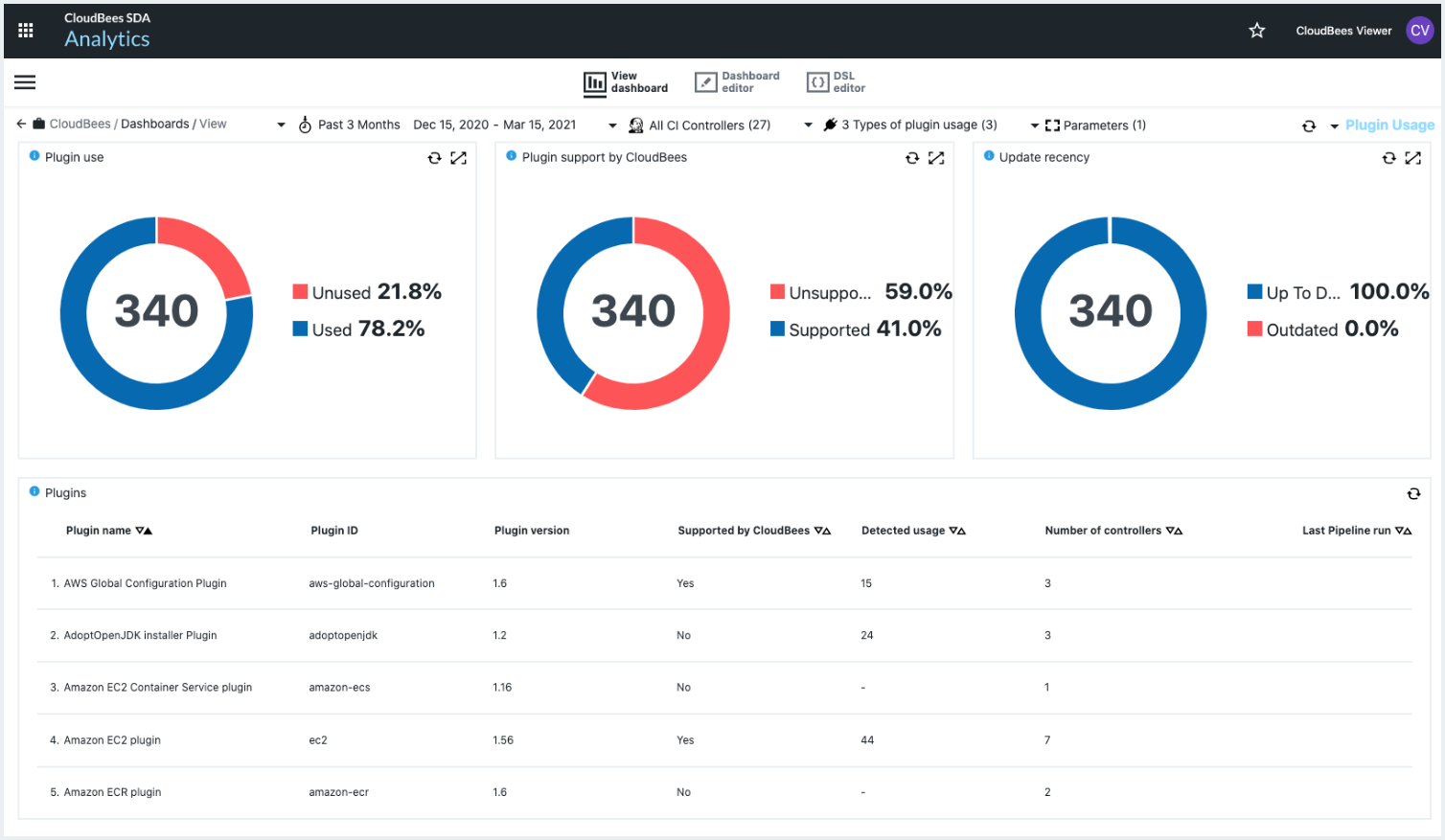The width and height of the screenshot is (1445, 840).
Task: Click the brackets icon beside Parameters
Action: pos(1052,125)
